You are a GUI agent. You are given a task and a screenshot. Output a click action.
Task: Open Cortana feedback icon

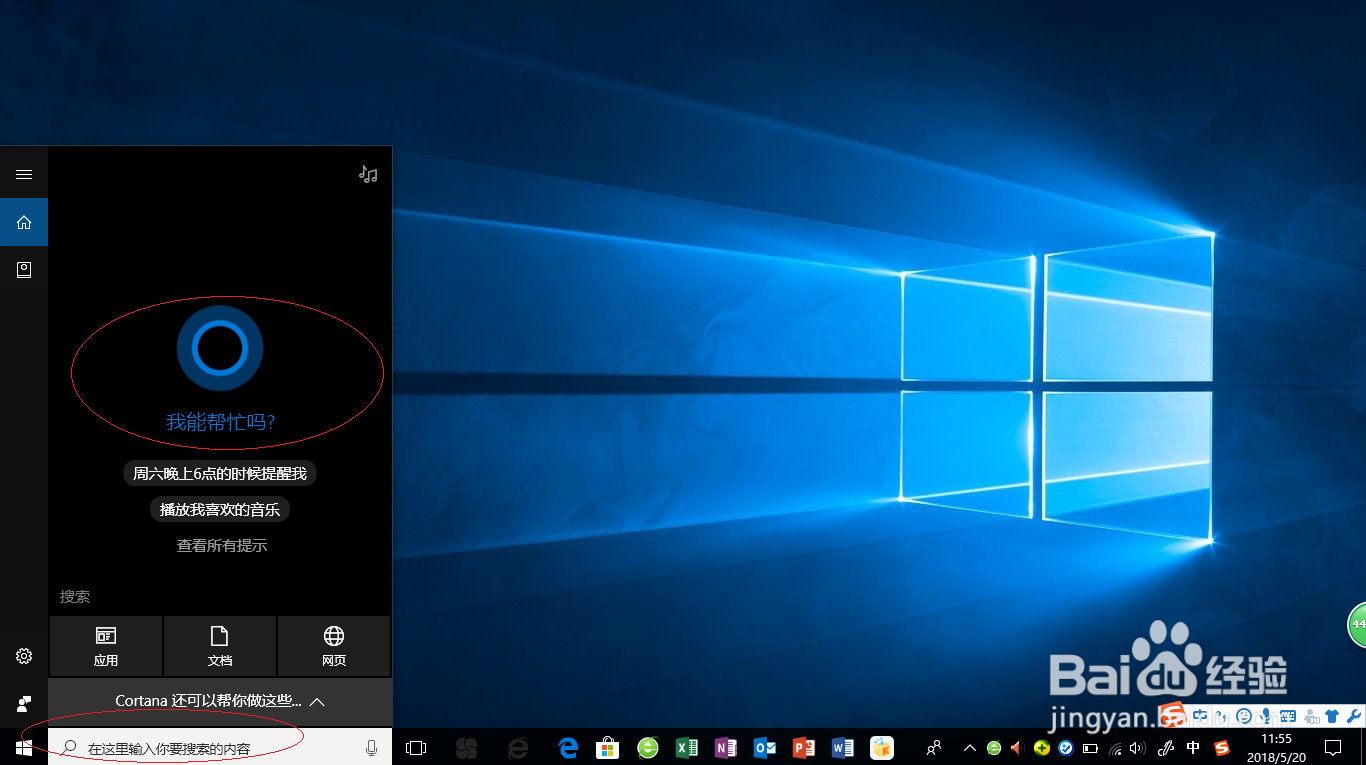[x=24, y=704]
